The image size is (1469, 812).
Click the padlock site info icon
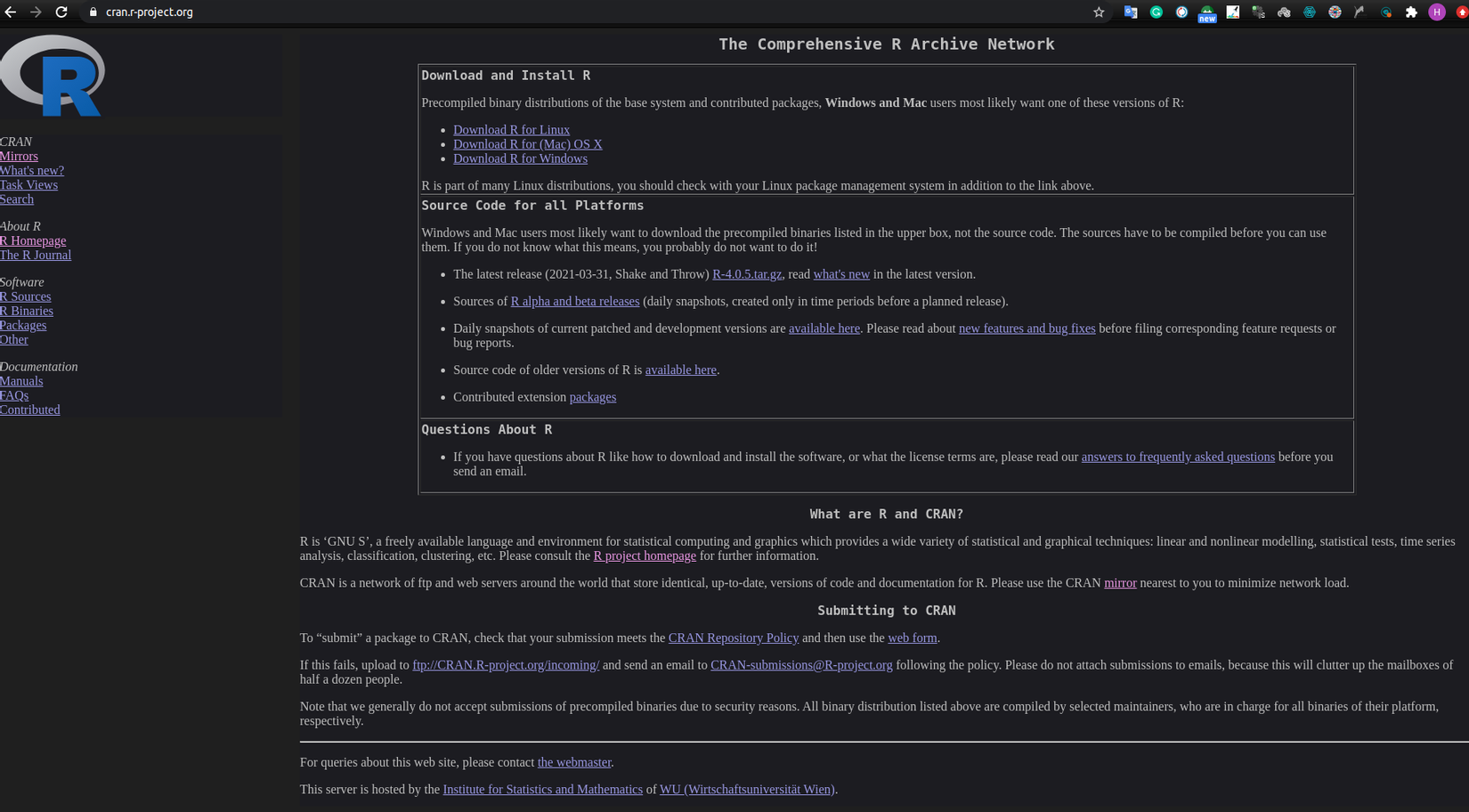click(x=93, y=12)
